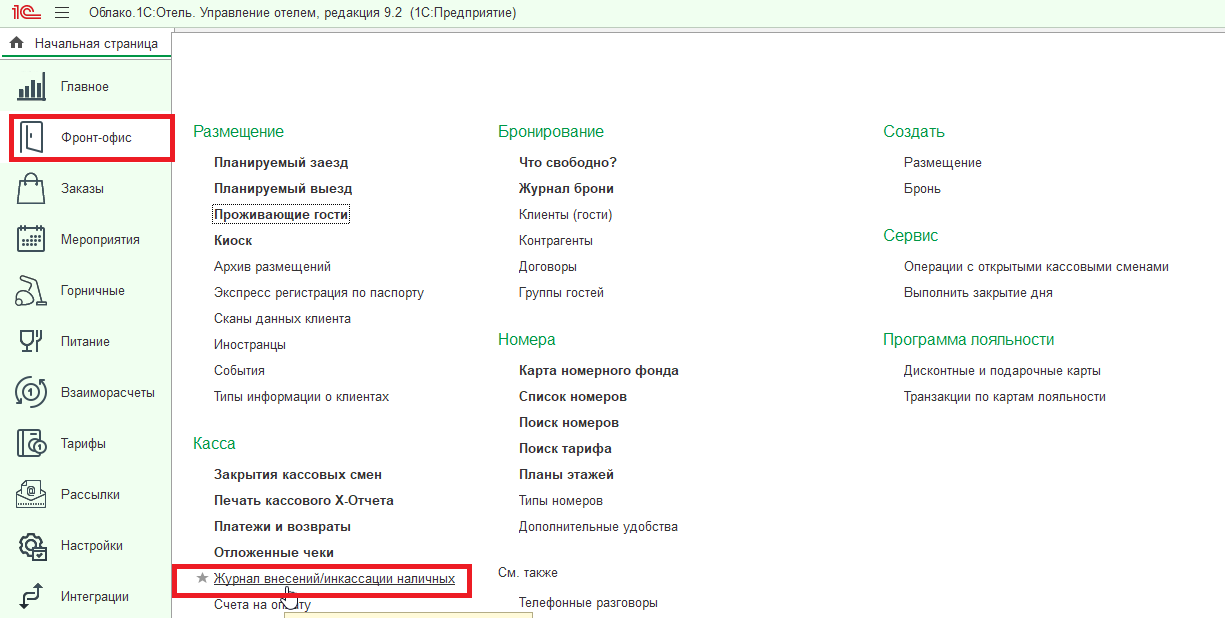Open Планируемый заезд
Screen dimensions: 1225x618
point(281,162)
